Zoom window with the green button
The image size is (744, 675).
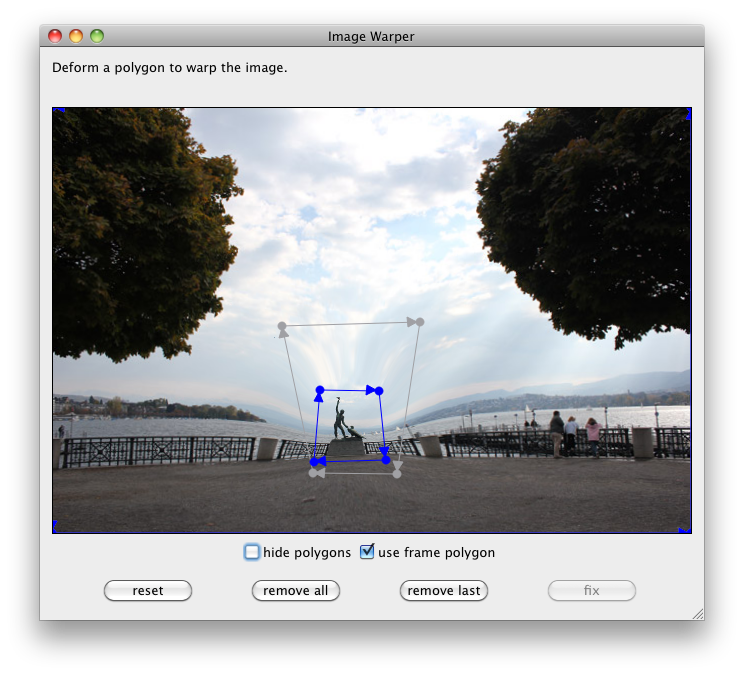pyautogui.click(x=97, y=36)
